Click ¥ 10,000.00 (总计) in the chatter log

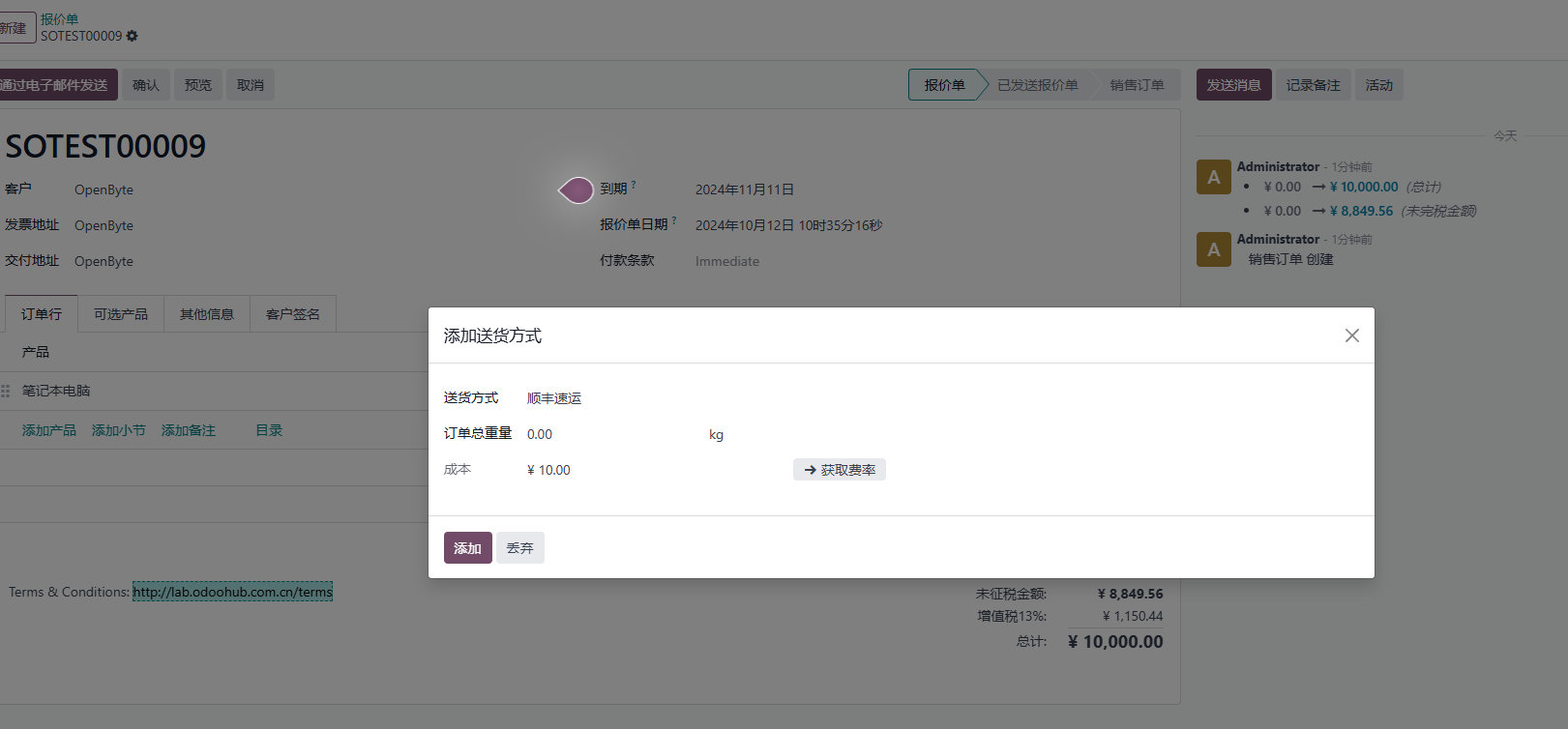(1364, 187)
